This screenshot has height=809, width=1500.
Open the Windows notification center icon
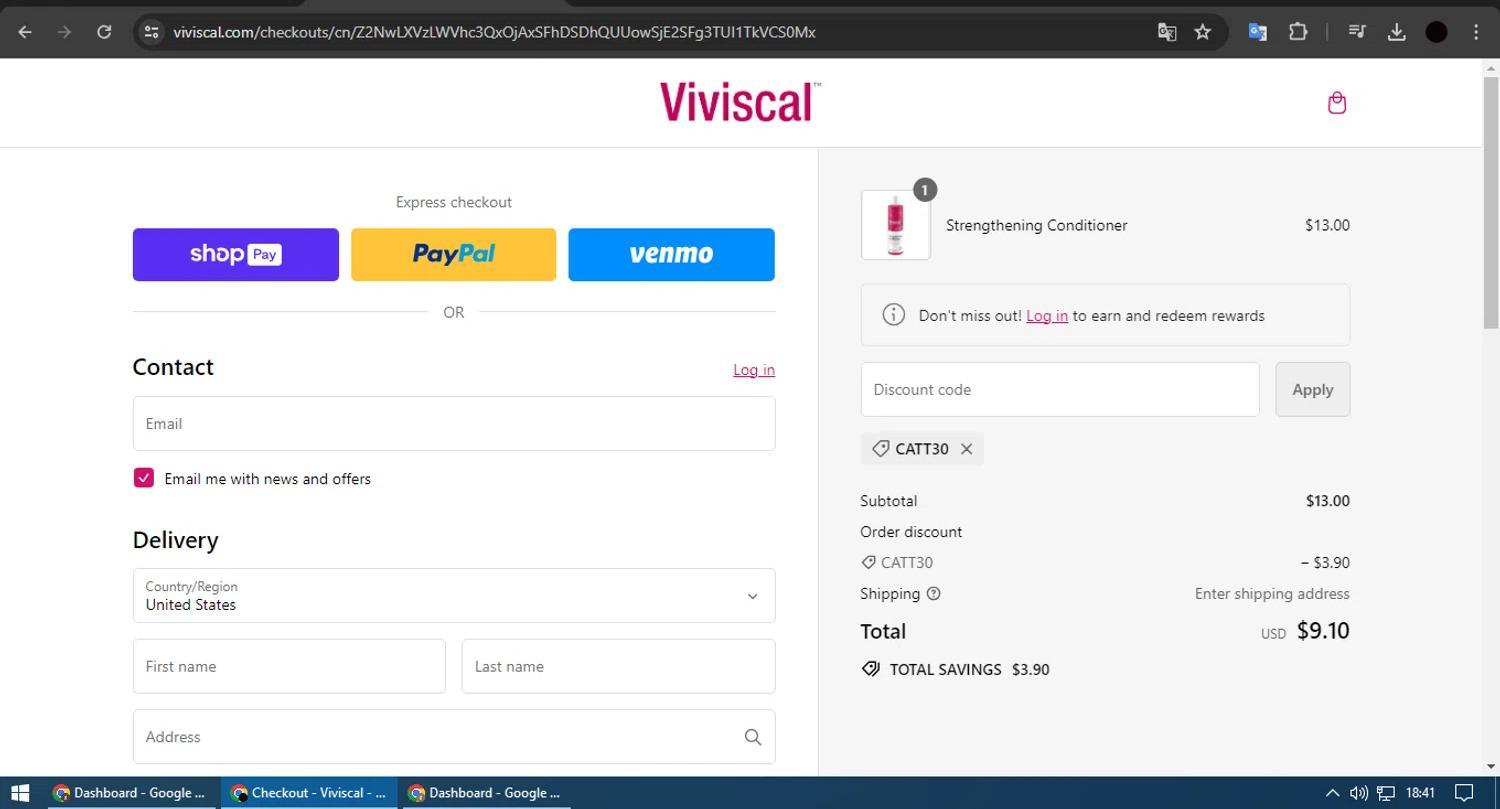click(1464, 793)
